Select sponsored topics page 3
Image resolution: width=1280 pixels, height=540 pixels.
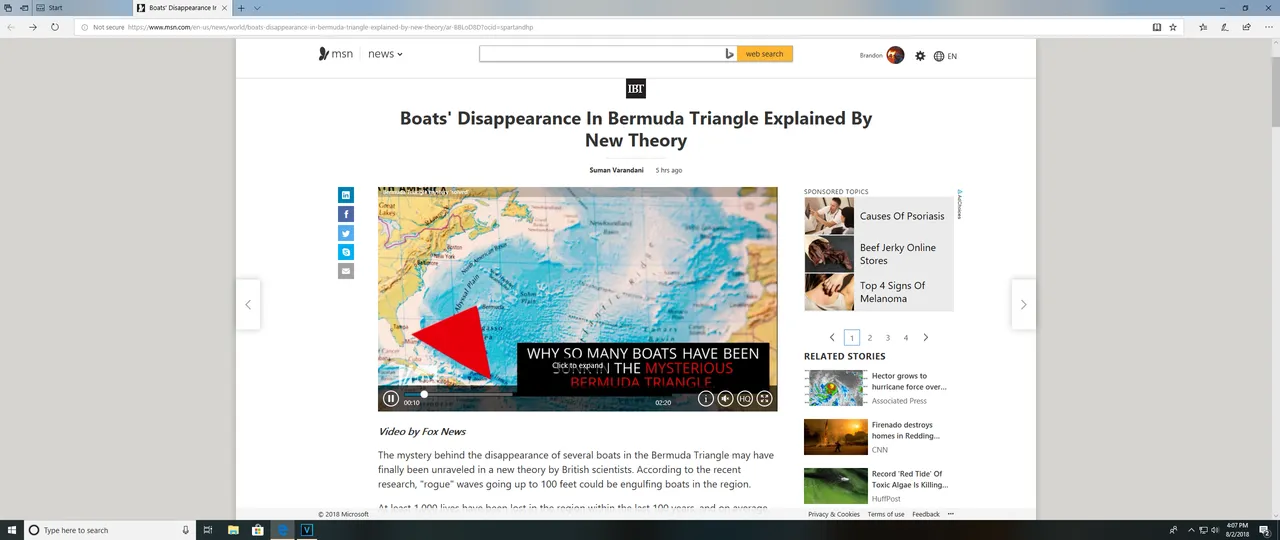click(888, 338)
